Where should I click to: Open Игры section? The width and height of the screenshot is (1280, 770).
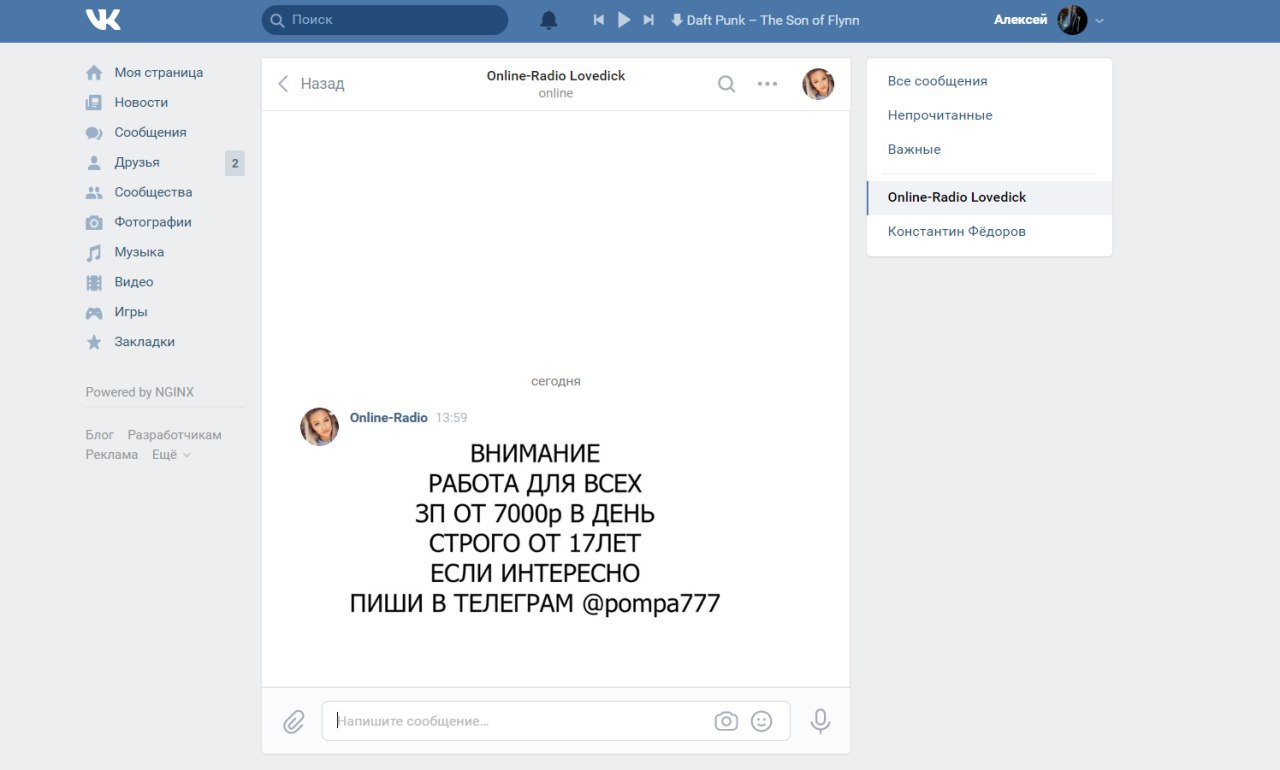point(131,312)
